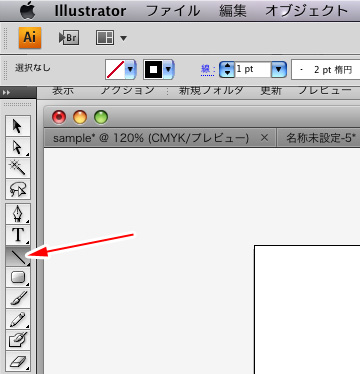Click the arrange documents layout icon
This screenshot has height=374, width=360.
pyautogui.click(x=105, y=38)
